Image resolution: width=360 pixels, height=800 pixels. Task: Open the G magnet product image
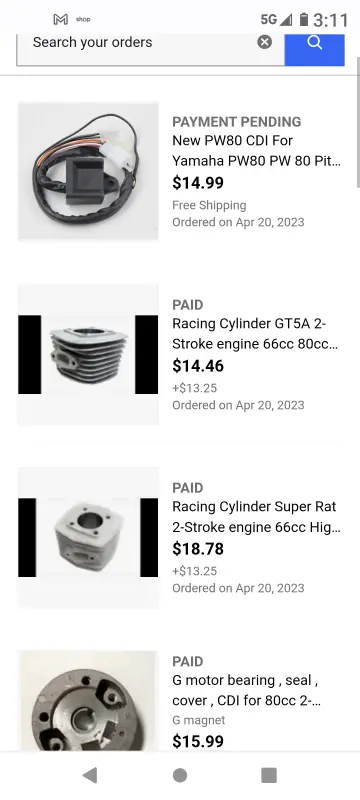88,701
